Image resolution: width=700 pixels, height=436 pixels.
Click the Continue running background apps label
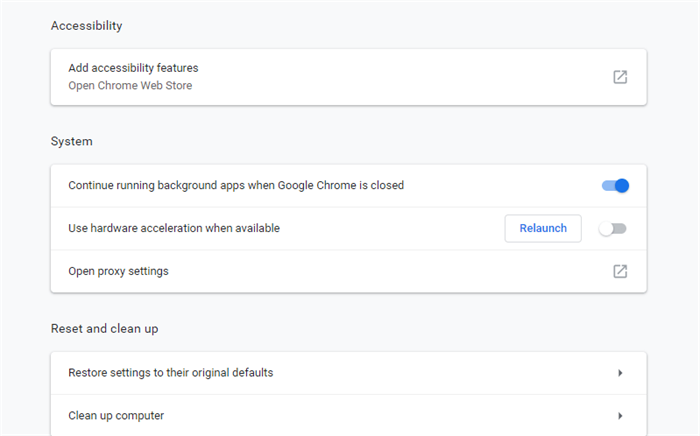point(236,185)
